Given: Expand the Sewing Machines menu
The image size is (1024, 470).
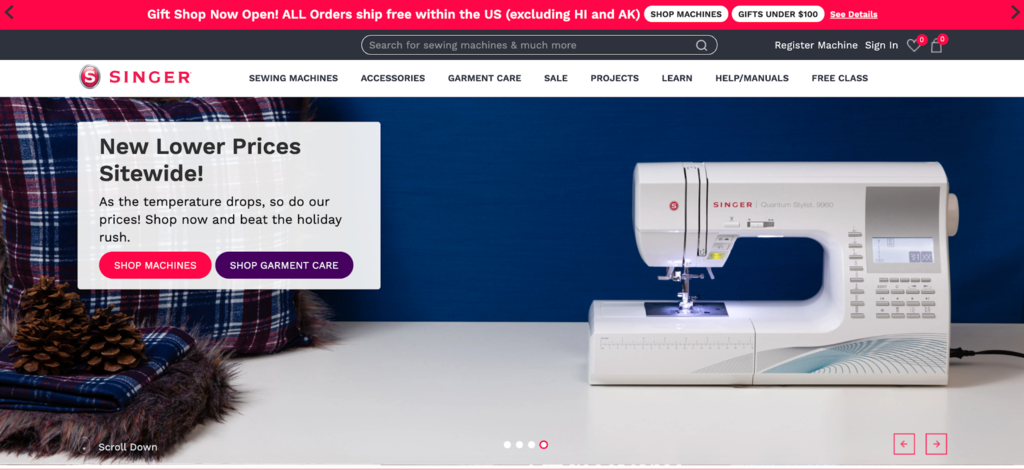Looking at the screenshot, I should tap(293, 78).
